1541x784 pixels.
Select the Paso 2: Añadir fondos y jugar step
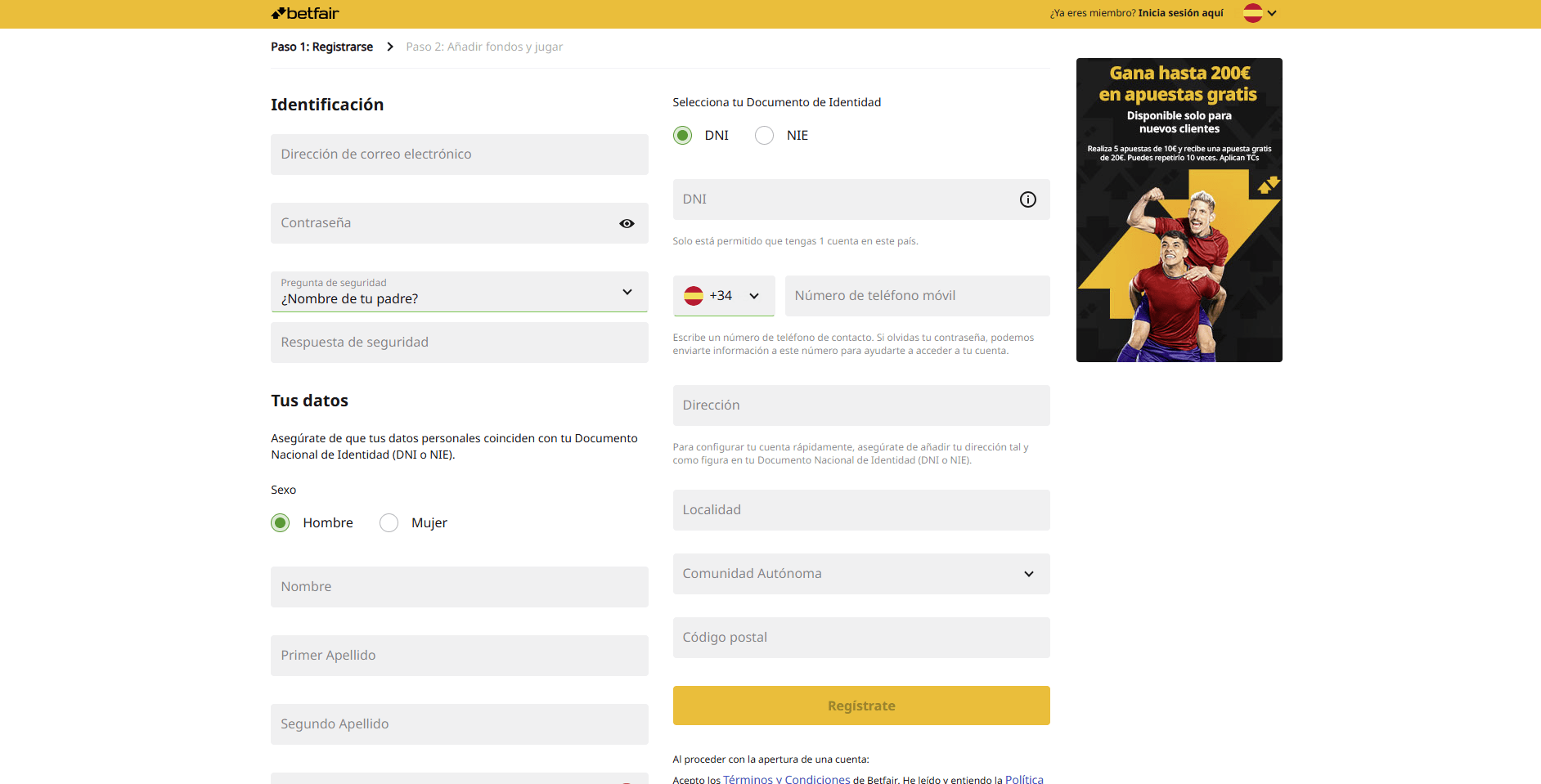[484, 47]
